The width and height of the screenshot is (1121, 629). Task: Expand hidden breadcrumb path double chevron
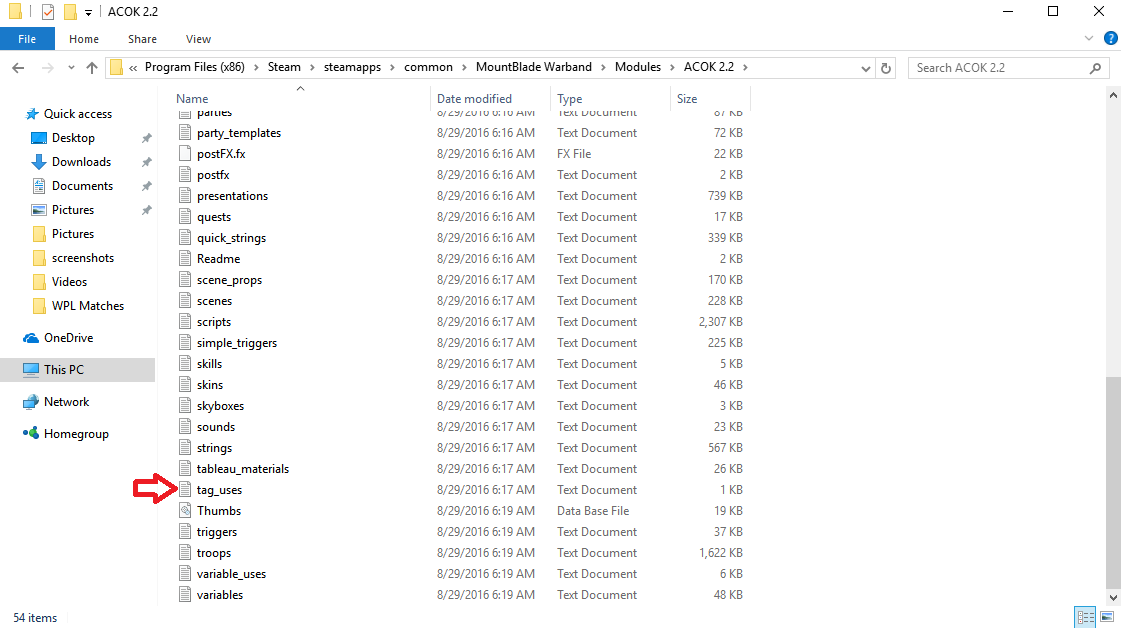(x=133, y=69)
